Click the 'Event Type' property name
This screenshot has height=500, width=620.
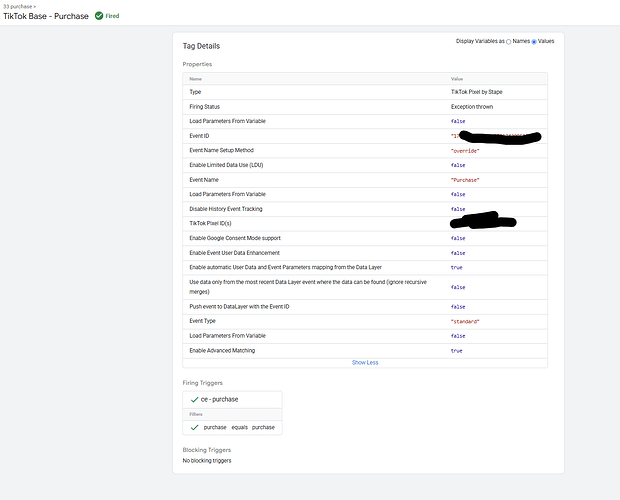[x=202, y=321]
